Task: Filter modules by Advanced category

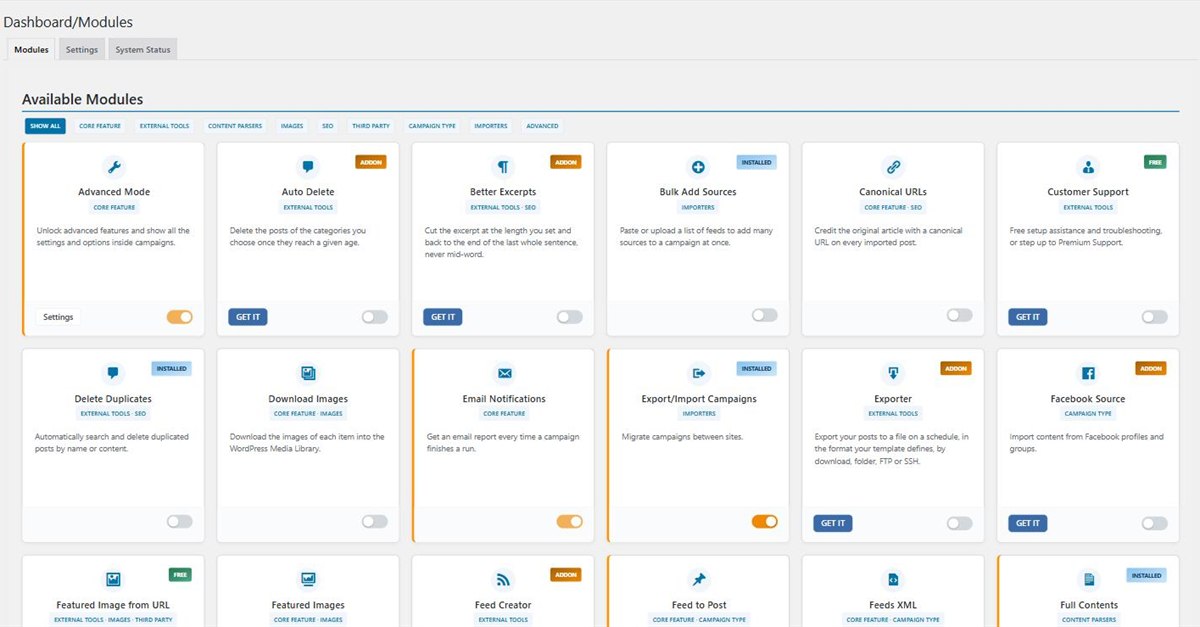Action: (x=542, y=127)
